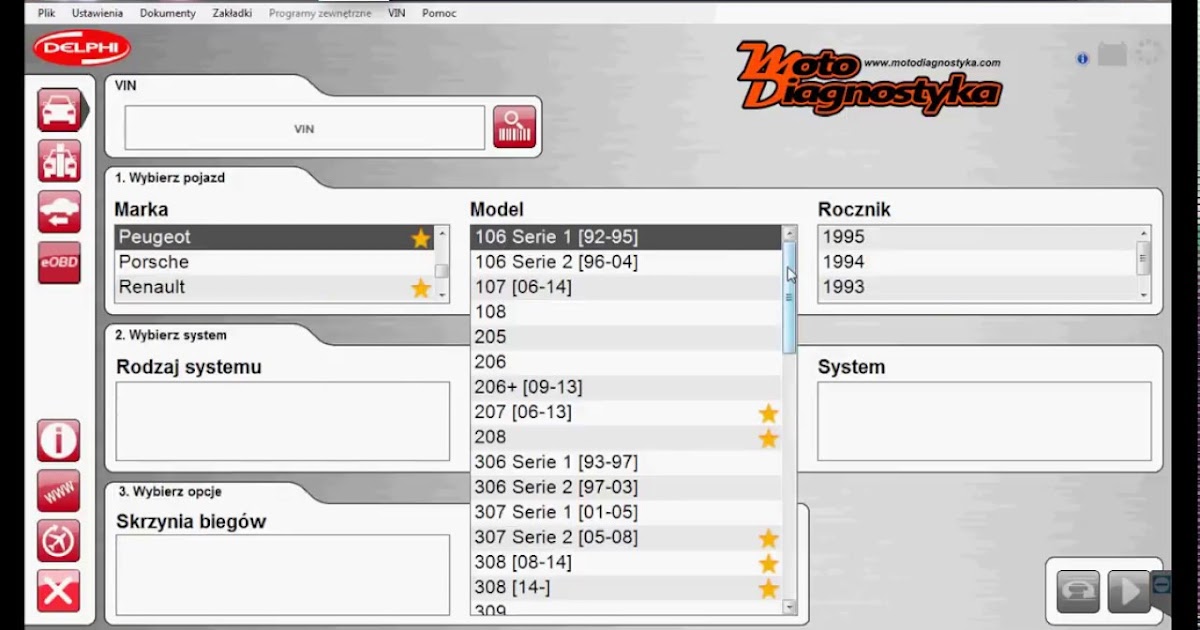Screen dimensions: 1200x630
Task: Open the Ustawienia menu
Action: click(x=98, y=13)
